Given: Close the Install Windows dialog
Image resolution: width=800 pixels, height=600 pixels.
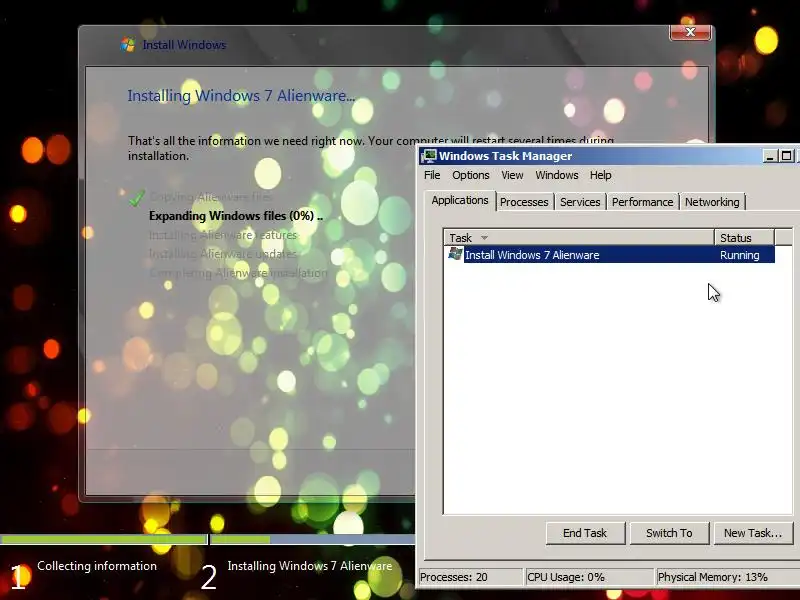Looking at the screenshot, I should 690,32.
